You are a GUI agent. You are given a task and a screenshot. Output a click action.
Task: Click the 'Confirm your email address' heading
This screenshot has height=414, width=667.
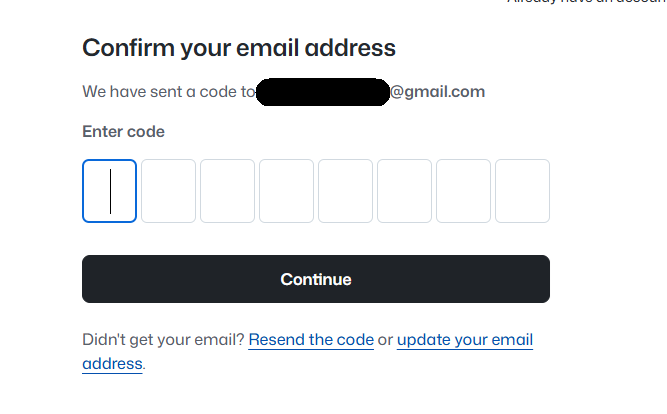[239, 47]
